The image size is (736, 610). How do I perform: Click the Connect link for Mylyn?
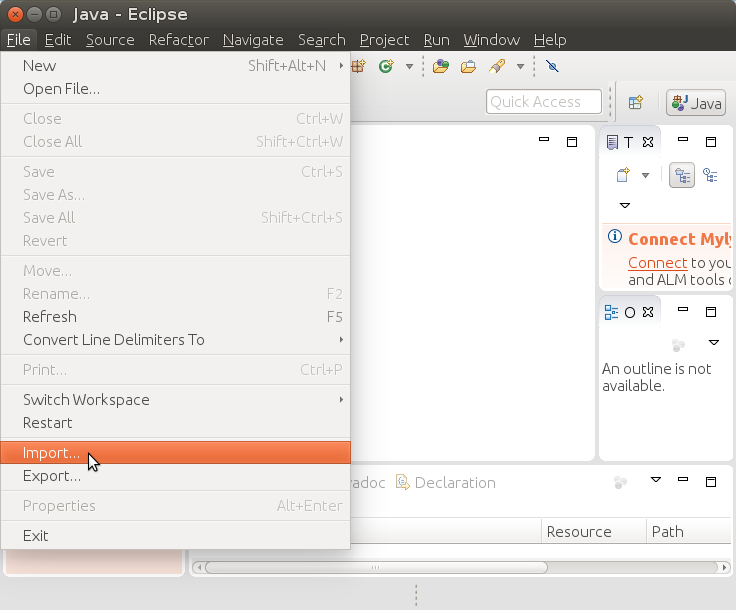click(657, 263)
